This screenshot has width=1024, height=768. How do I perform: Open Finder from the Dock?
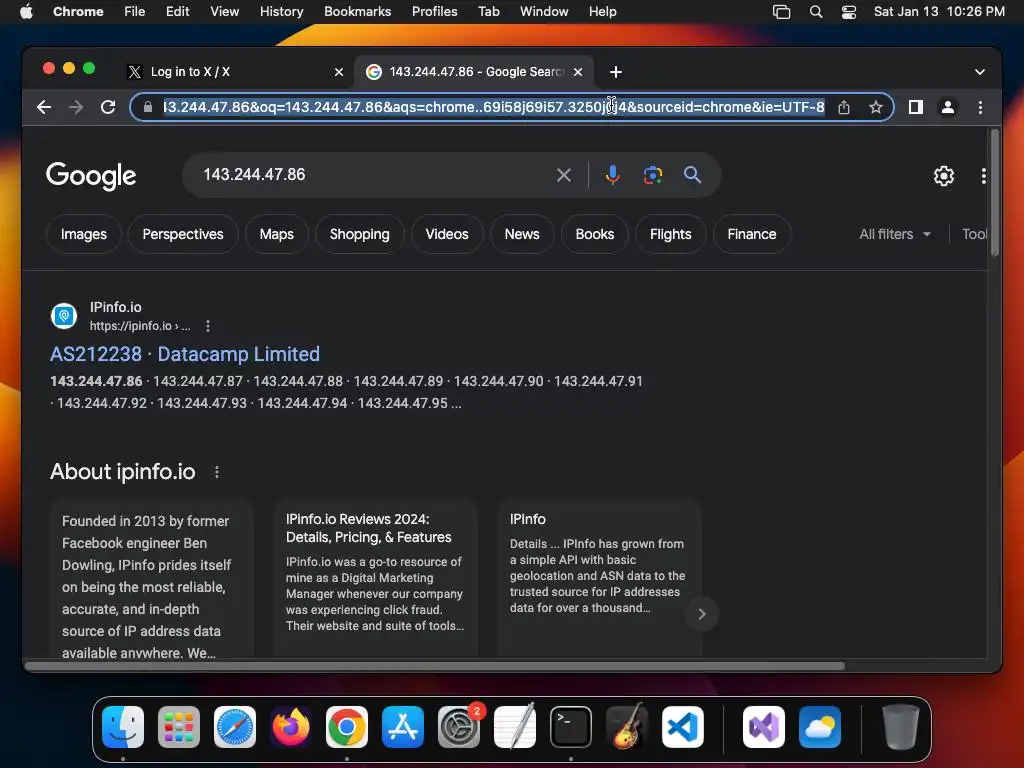(123, 727)
